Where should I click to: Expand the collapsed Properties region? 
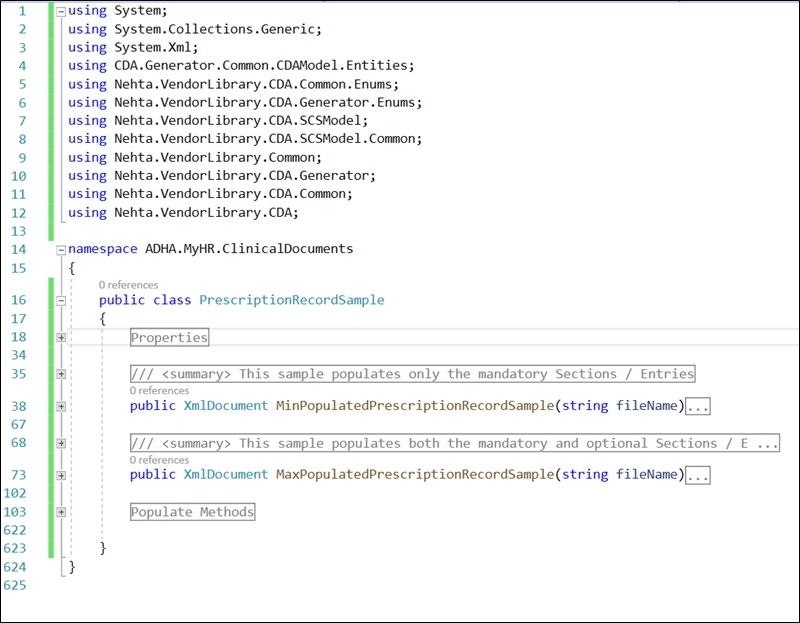click(60, 337)
